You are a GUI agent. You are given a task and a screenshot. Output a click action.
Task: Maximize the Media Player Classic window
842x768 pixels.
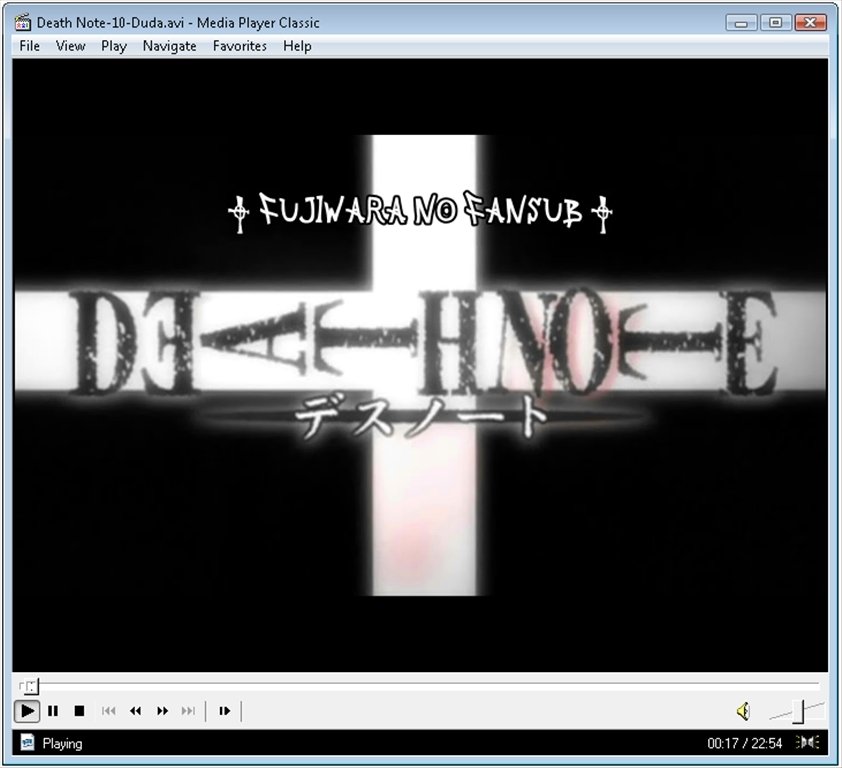click(775, 23)
